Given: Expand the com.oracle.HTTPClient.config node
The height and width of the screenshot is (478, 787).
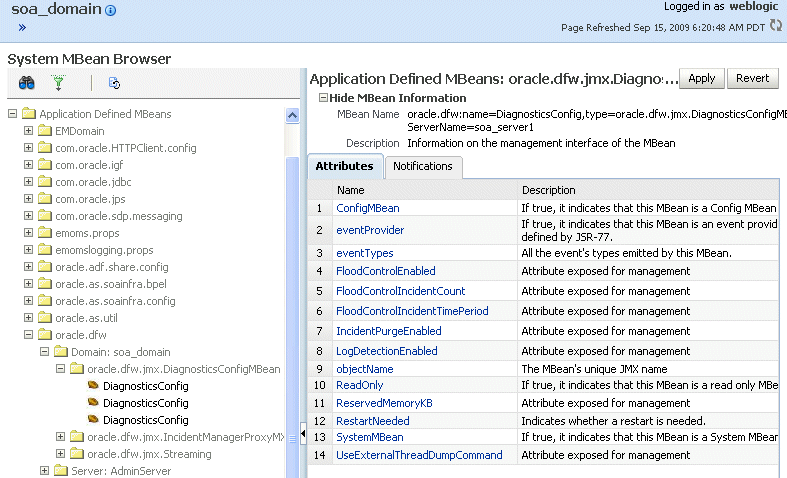Looking at the screenshot, I should coord(29,148).
